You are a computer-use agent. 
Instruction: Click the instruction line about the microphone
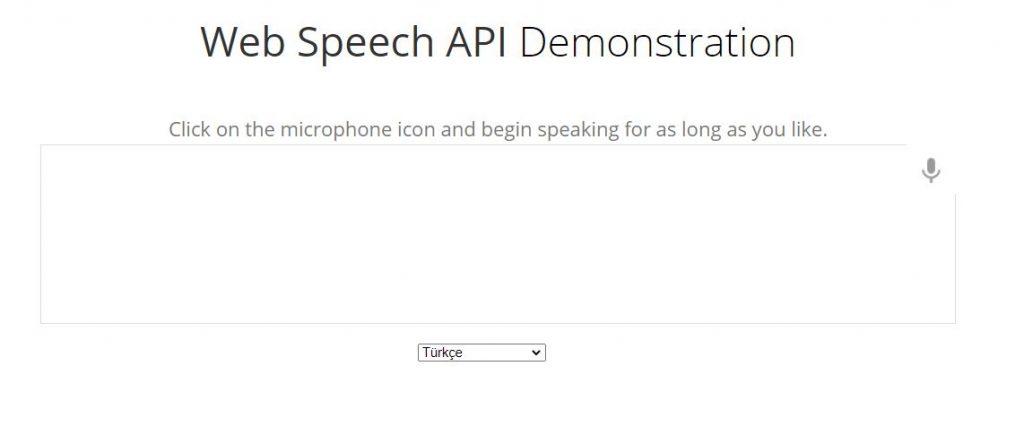coord(498,129)
